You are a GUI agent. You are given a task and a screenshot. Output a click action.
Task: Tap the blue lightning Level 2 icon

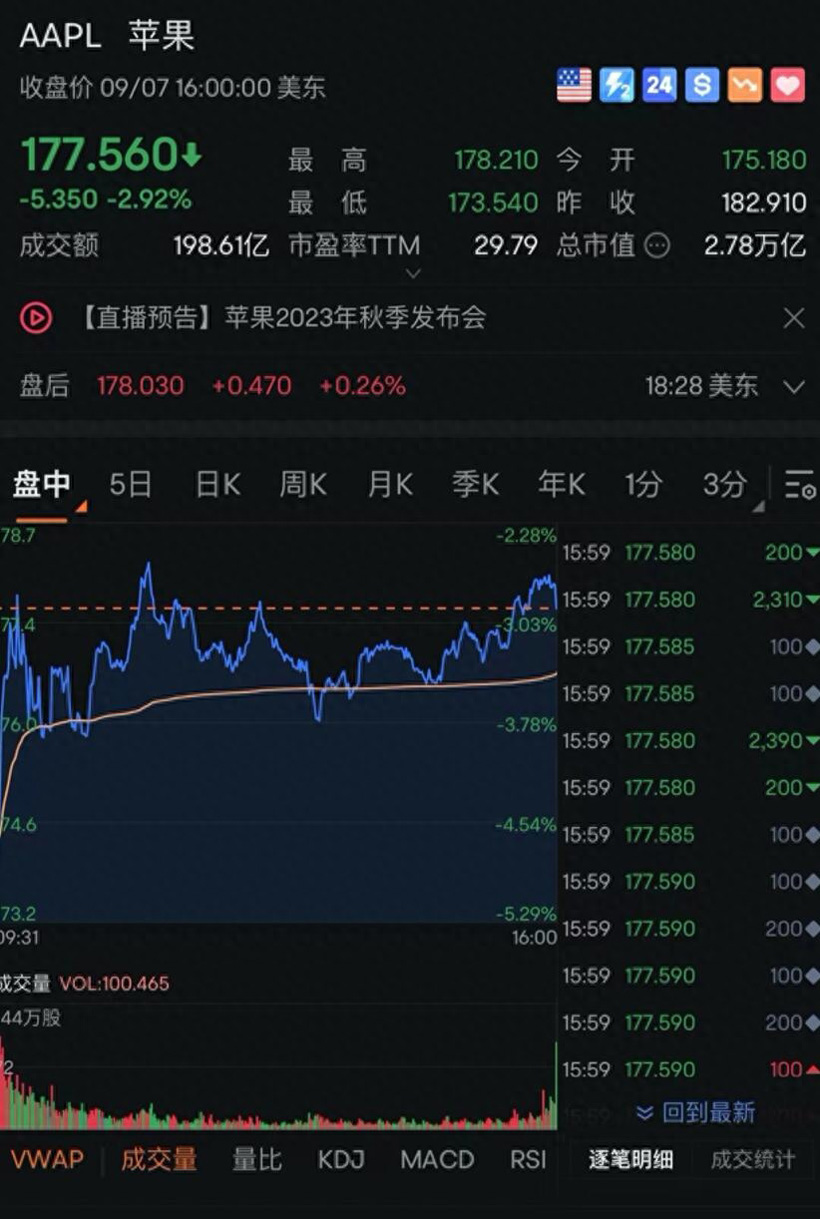(x=617, y=85)
